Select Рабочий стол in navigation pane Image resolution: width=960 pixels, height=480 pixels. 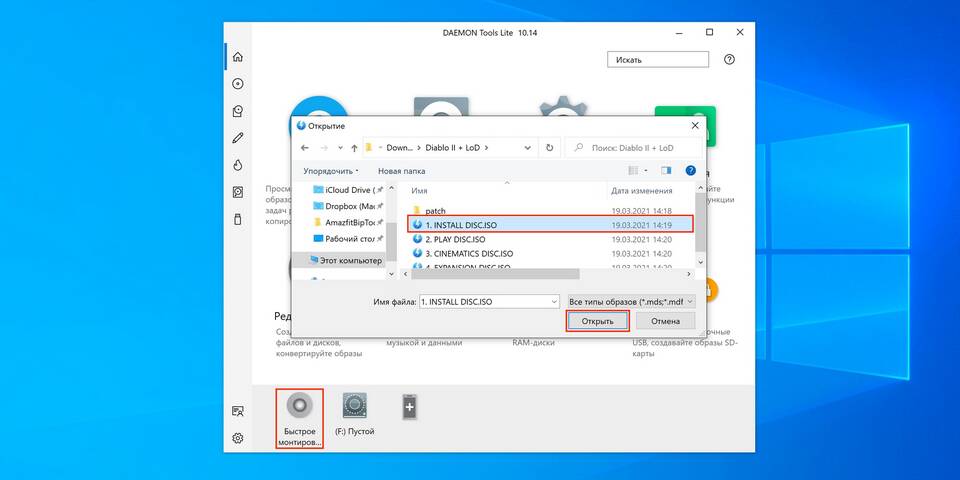(347, 238)
